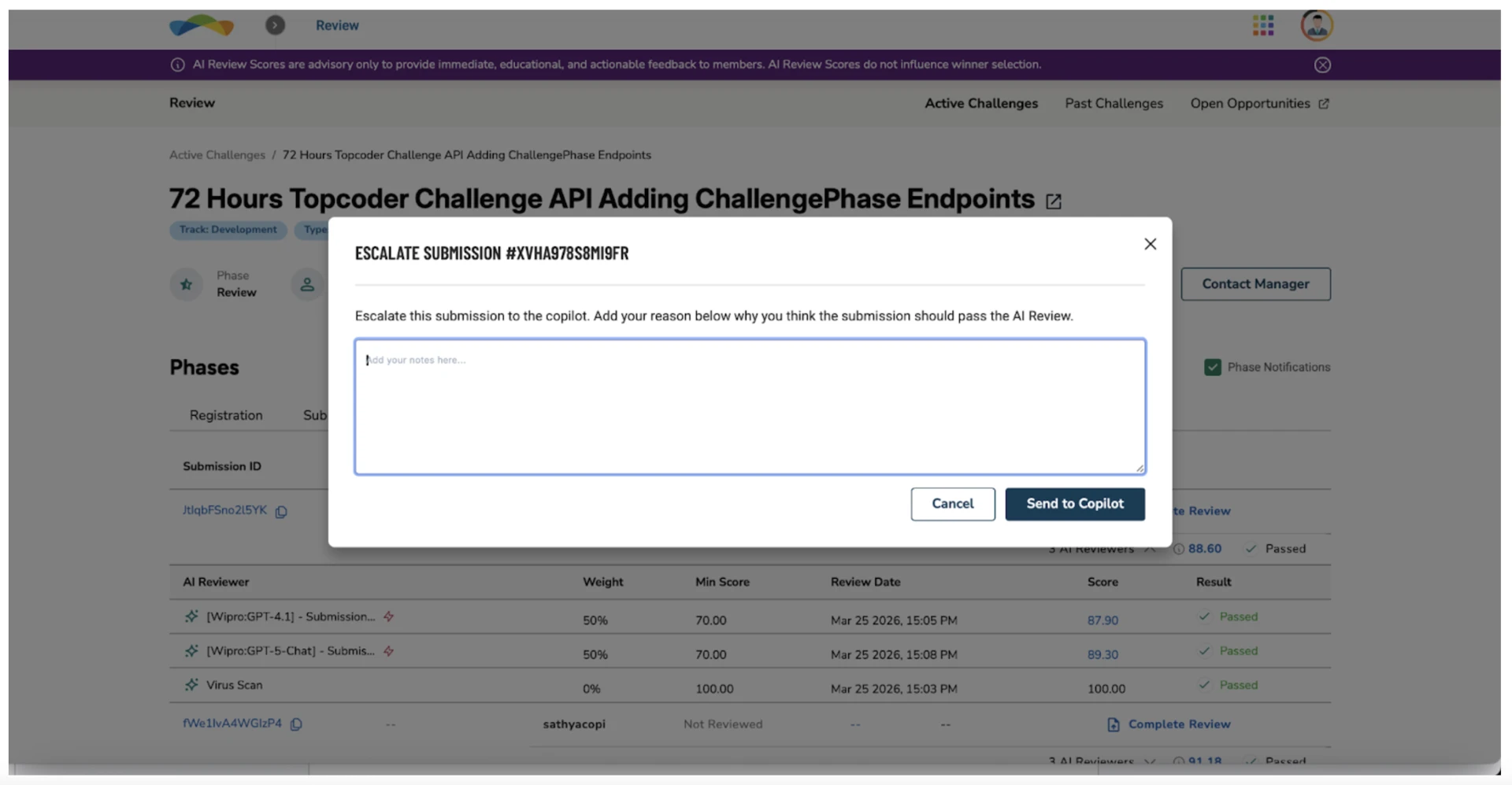
Task: Click lightning icon next to Wipro:GPT-4.1 reviewer
Action: point(388,617)
